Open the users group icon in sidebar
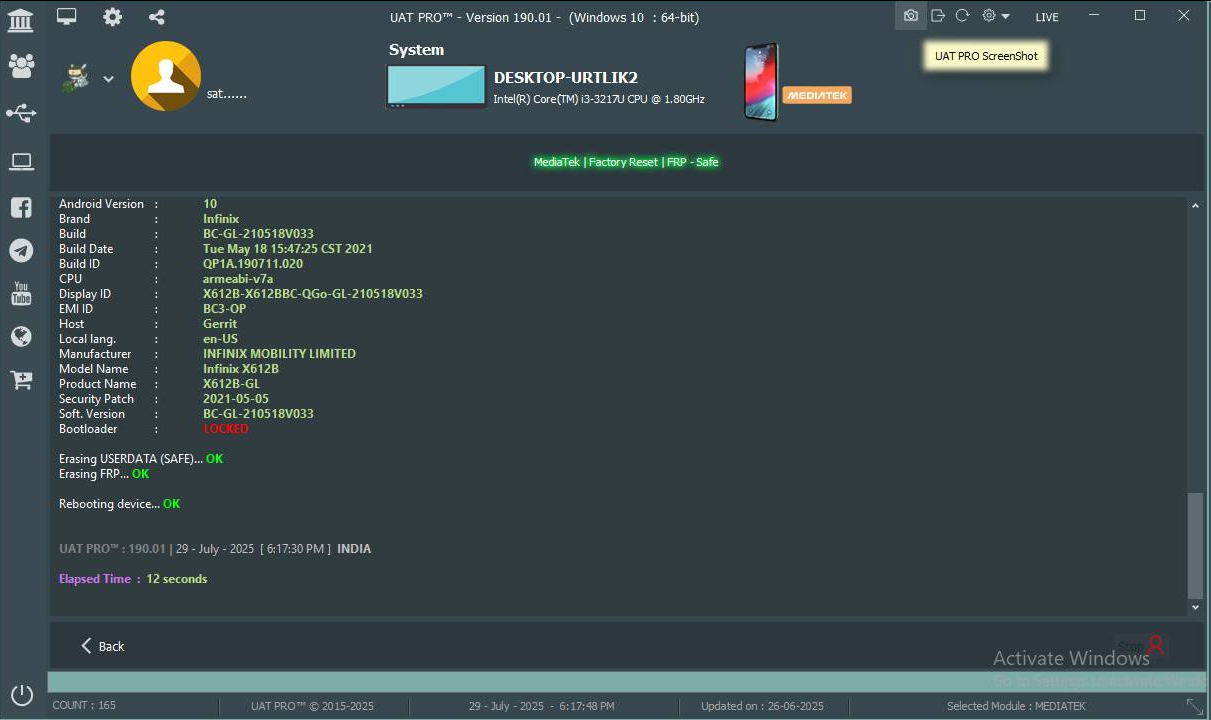 coord(21,66)
